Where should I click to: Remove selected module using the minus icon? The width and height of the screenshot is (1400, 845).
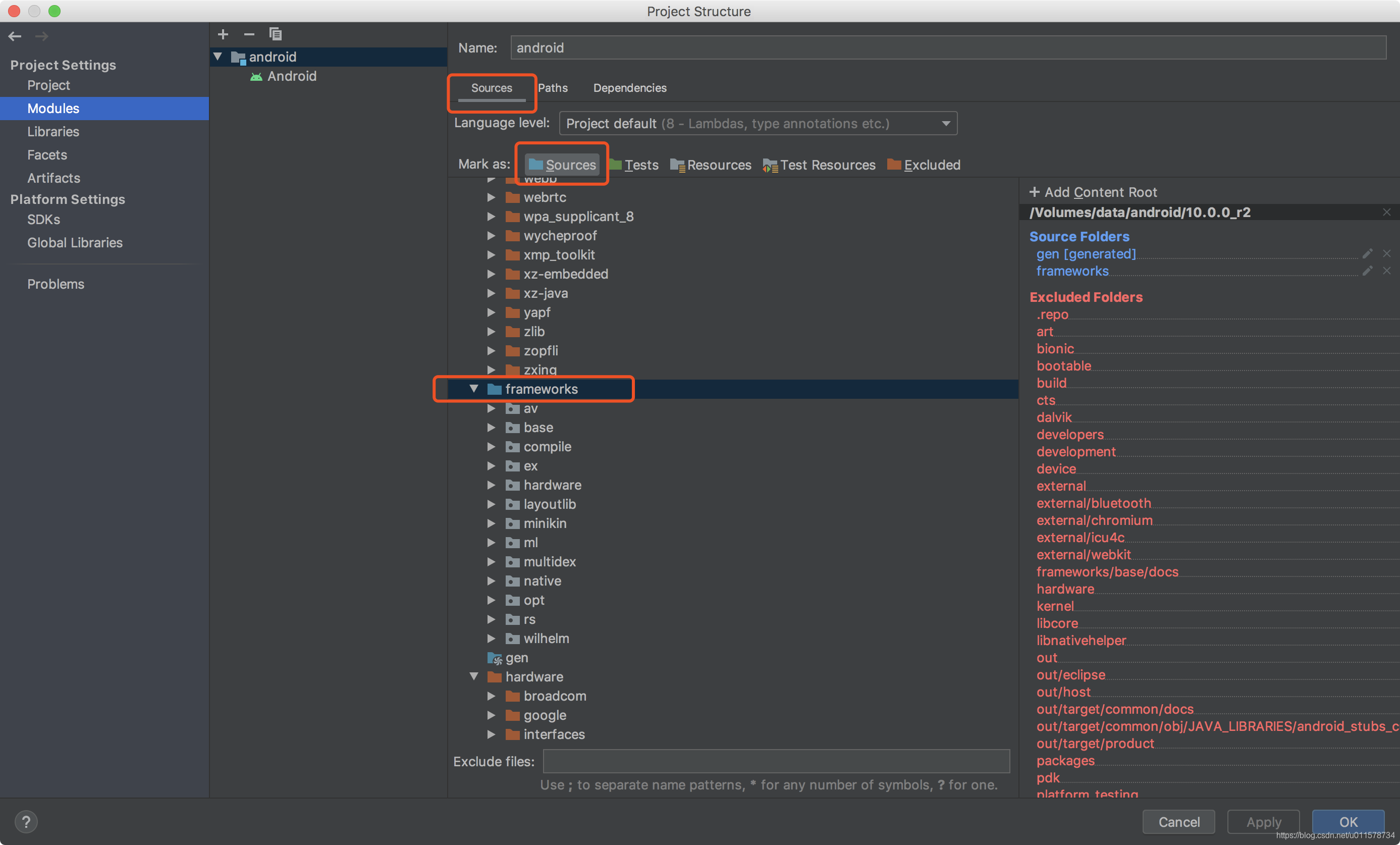tap(249, 34)
